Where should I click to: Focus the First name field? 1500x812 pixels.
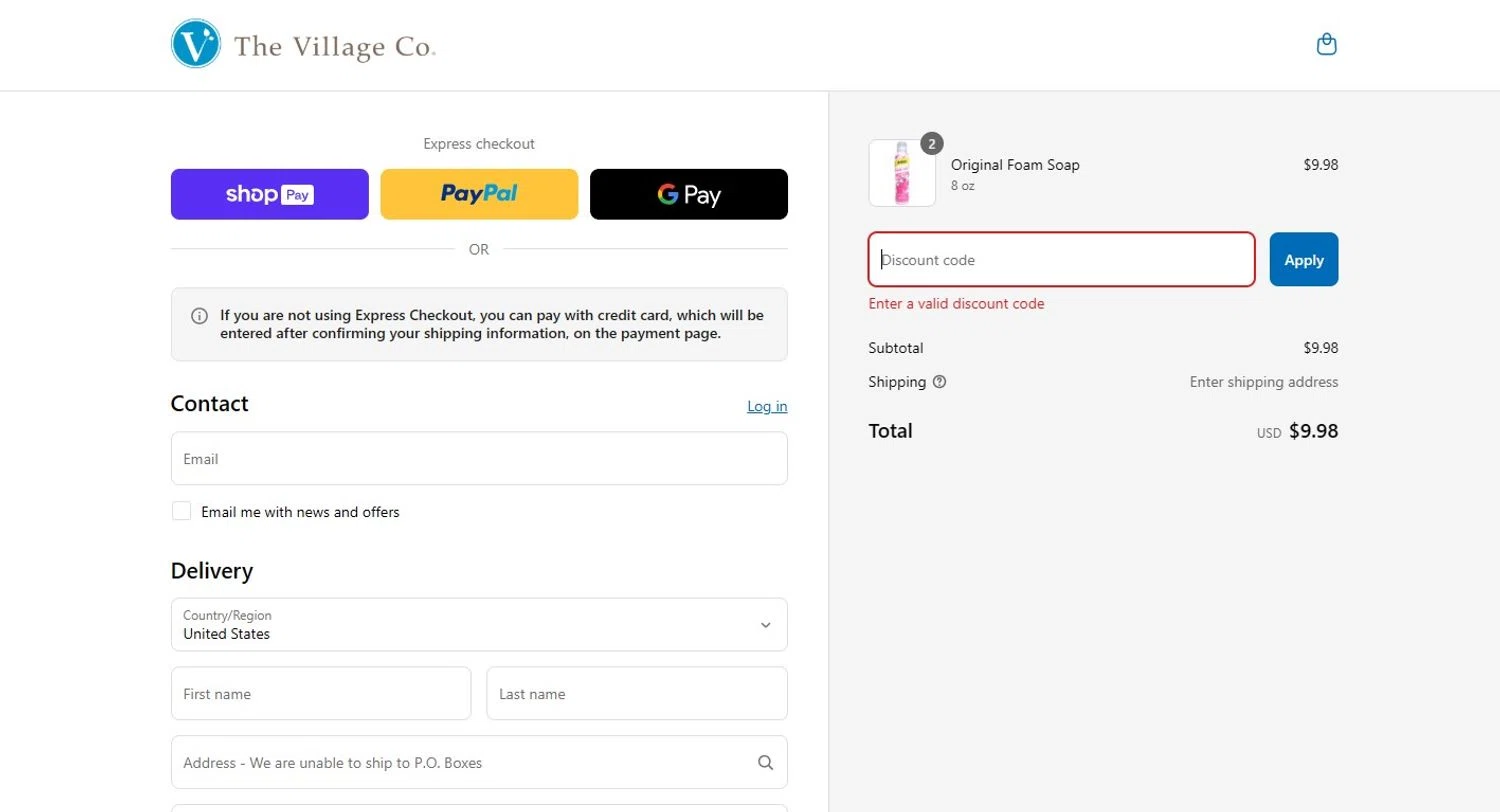321,694
